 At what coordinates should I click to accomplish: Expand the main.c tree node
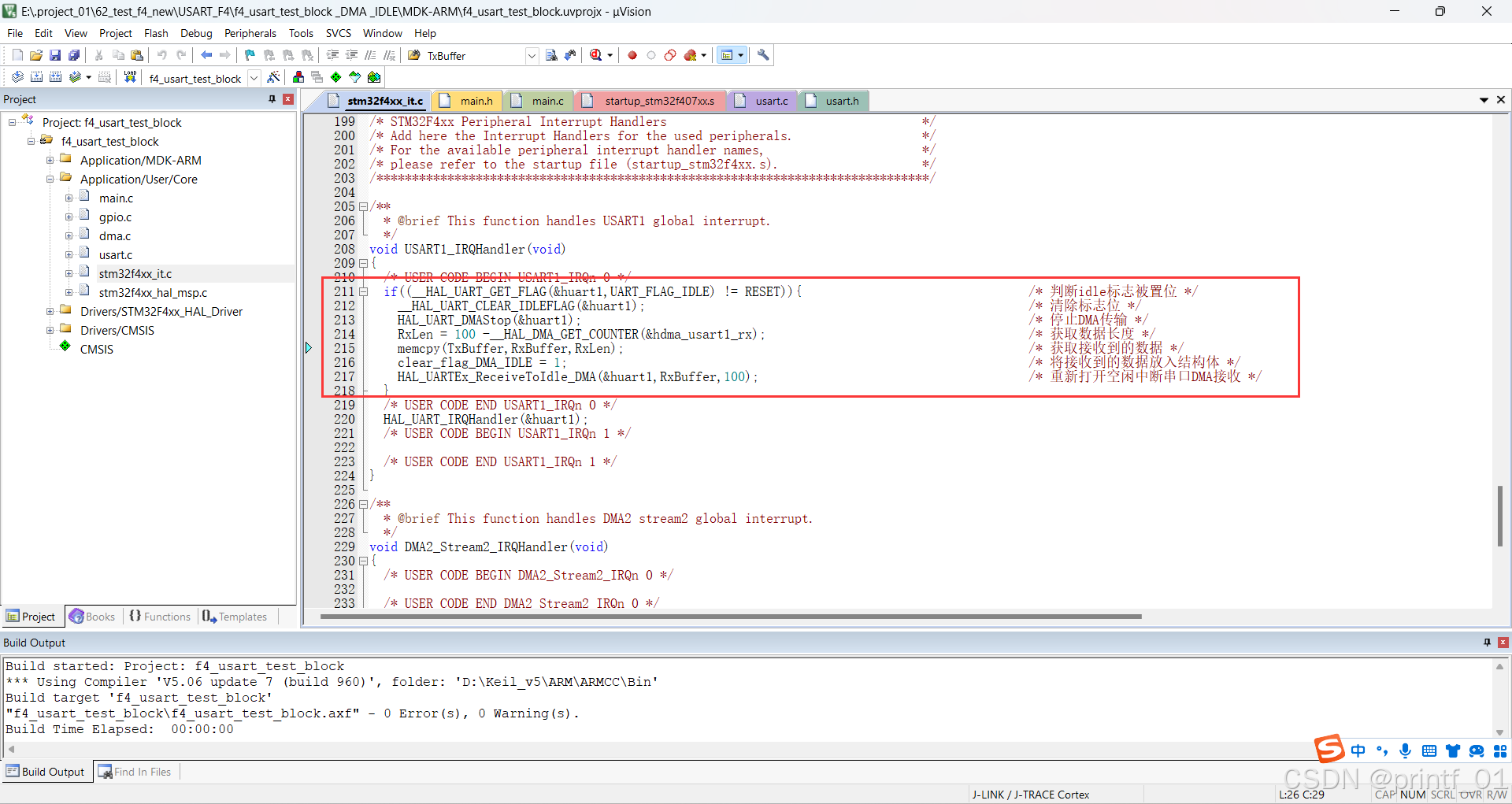click(69, 198)
